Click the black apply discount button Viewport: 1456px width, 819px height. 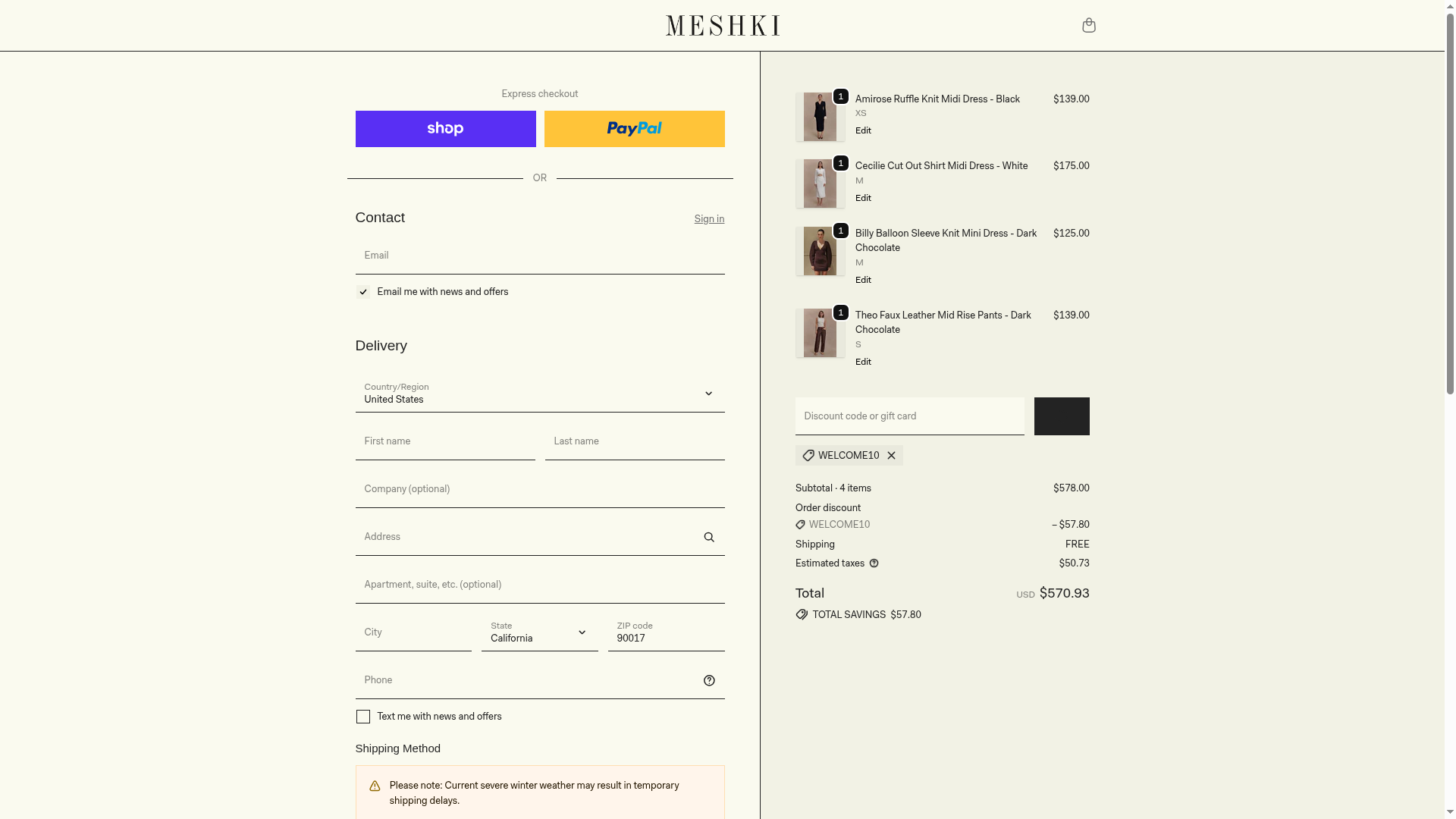[x=1061, y=416]
